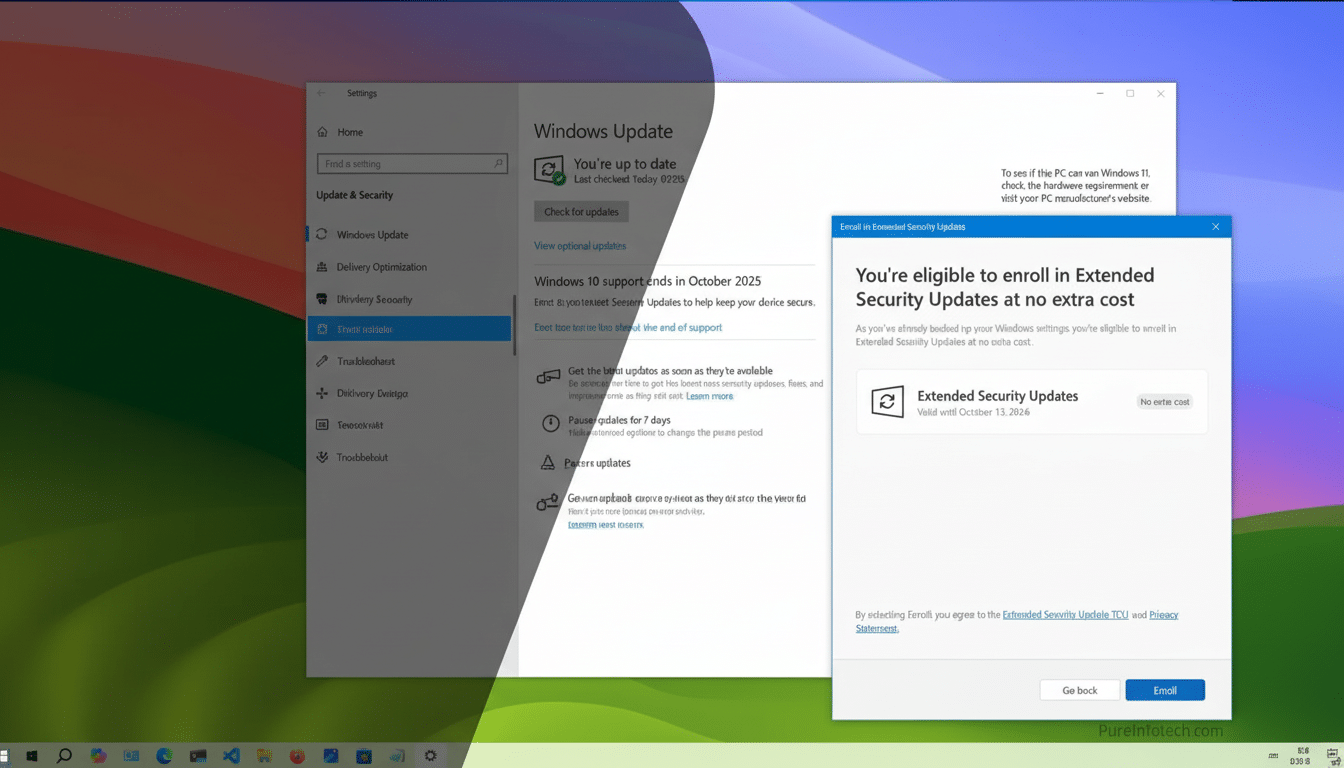Click the Enroll button in the dialog

pos(1164,689)
